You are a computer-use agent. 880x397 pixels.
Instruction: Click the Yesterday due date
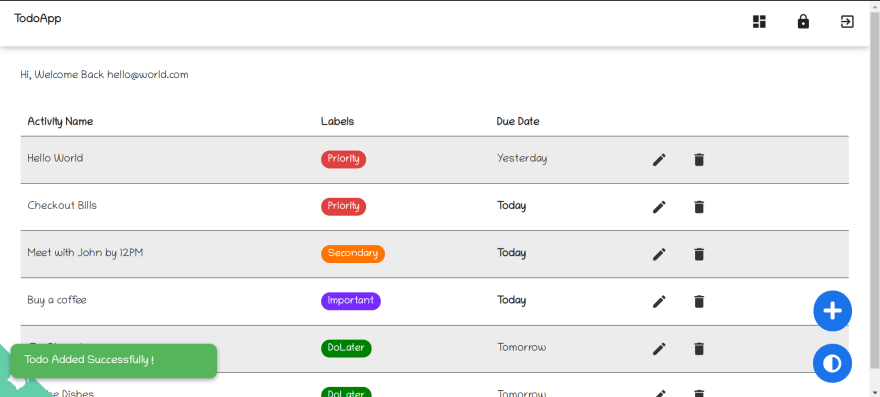pyautogui.click(x=522, y=158)
